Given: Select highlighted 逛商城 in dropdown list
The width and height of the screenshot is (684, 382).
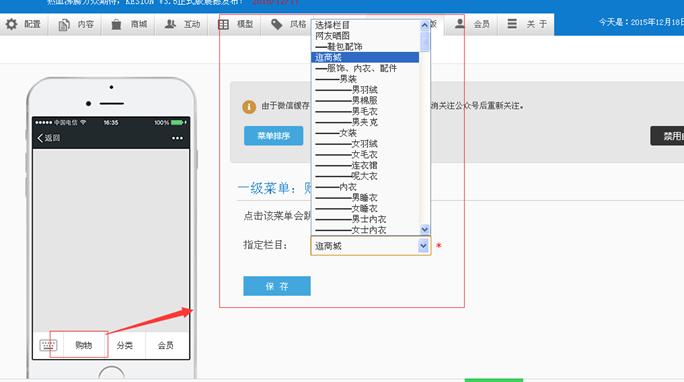Looking at the screenshot, I should pos(366,58).
